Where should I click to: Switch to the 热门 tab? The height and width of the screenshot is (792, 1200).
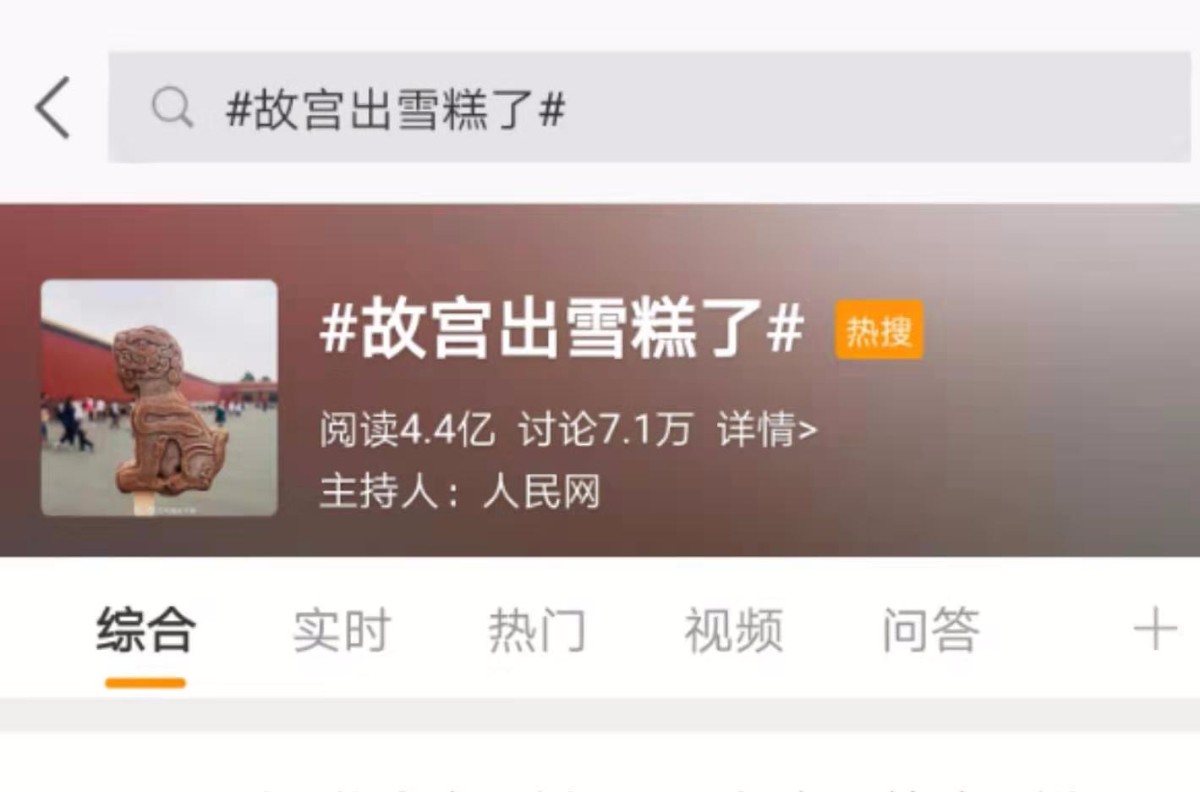pyautogui.click(x=538, y=630)
